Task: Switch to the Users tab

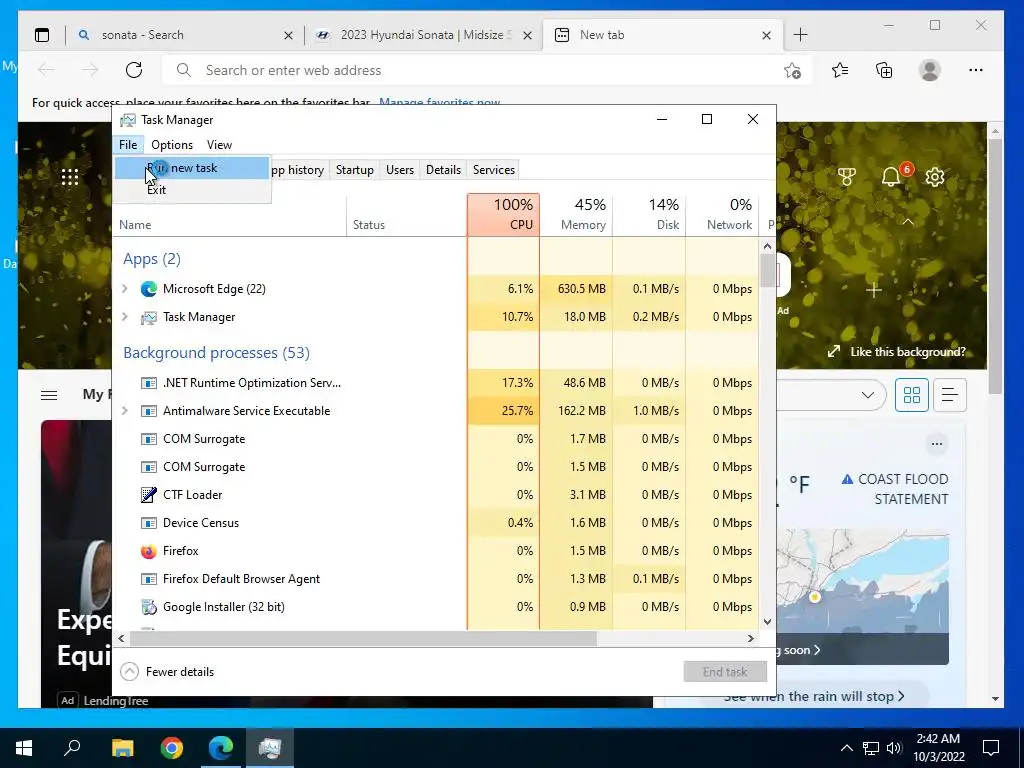Action: click(400, 170)
